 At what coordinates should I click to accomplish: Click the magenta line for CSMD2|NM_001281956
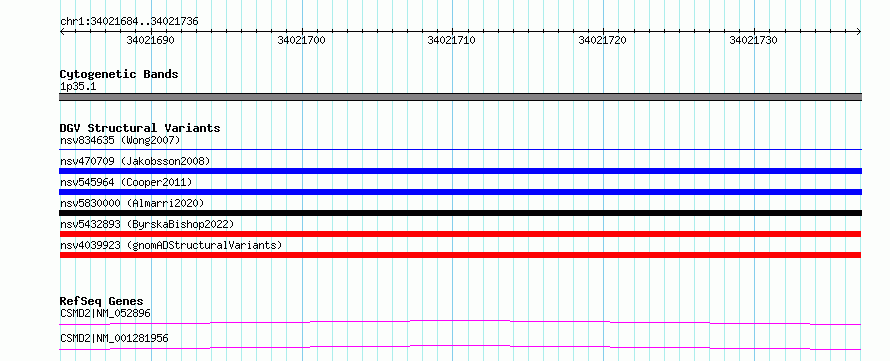[x=460, y=347]
